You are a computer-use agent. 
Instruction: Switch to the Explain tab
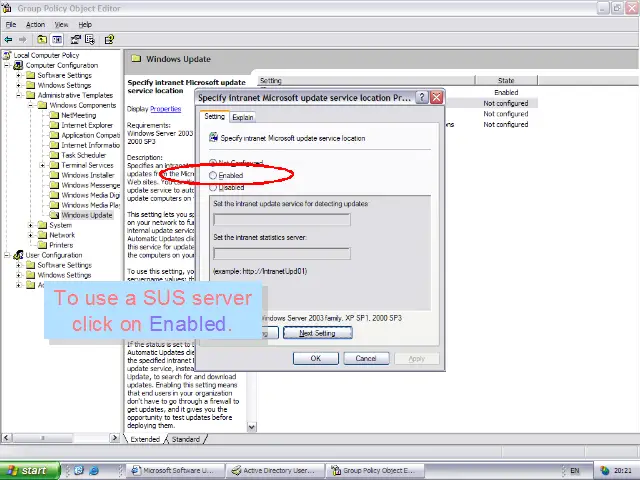pos(242,117)
